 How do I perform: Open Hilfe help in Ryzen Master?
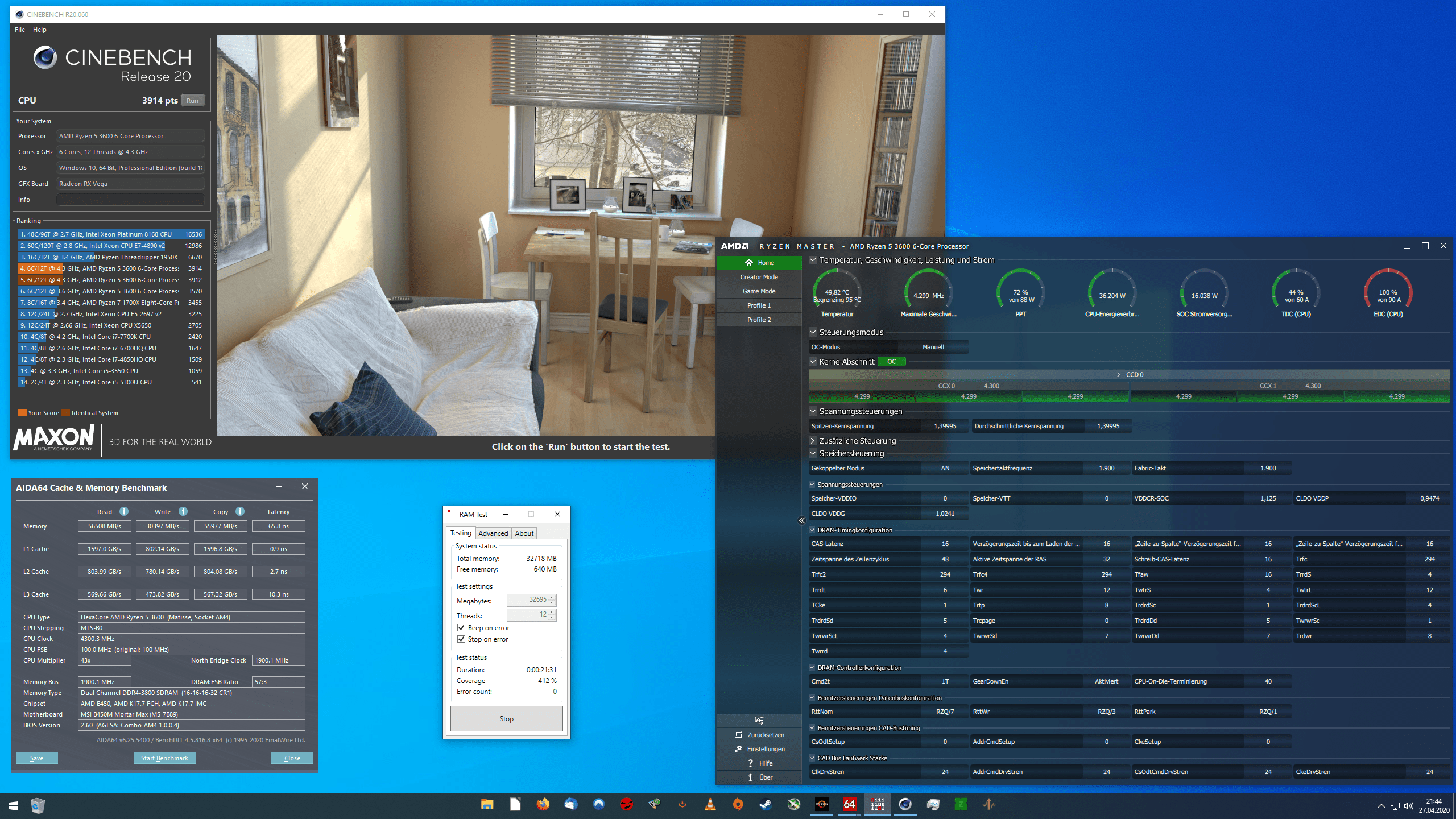pyautogui.click(x=759, y=763)
